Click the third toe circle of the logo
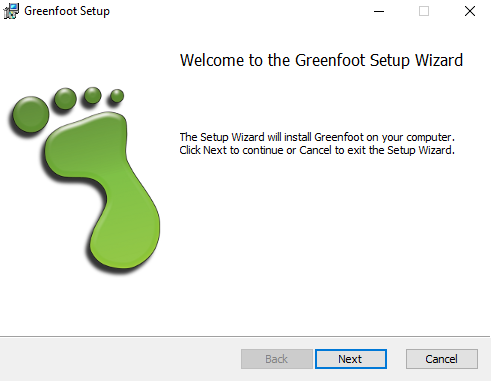 92,95
